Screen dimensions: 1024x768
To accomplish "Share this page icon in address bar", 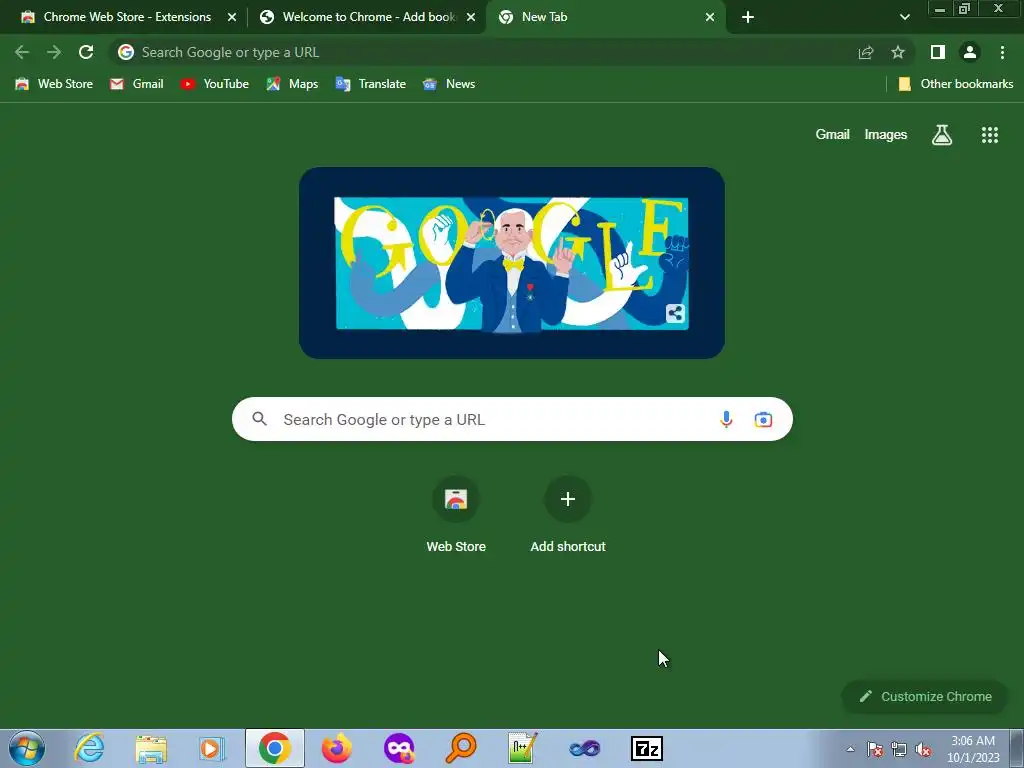I will [x=866, y=52].
